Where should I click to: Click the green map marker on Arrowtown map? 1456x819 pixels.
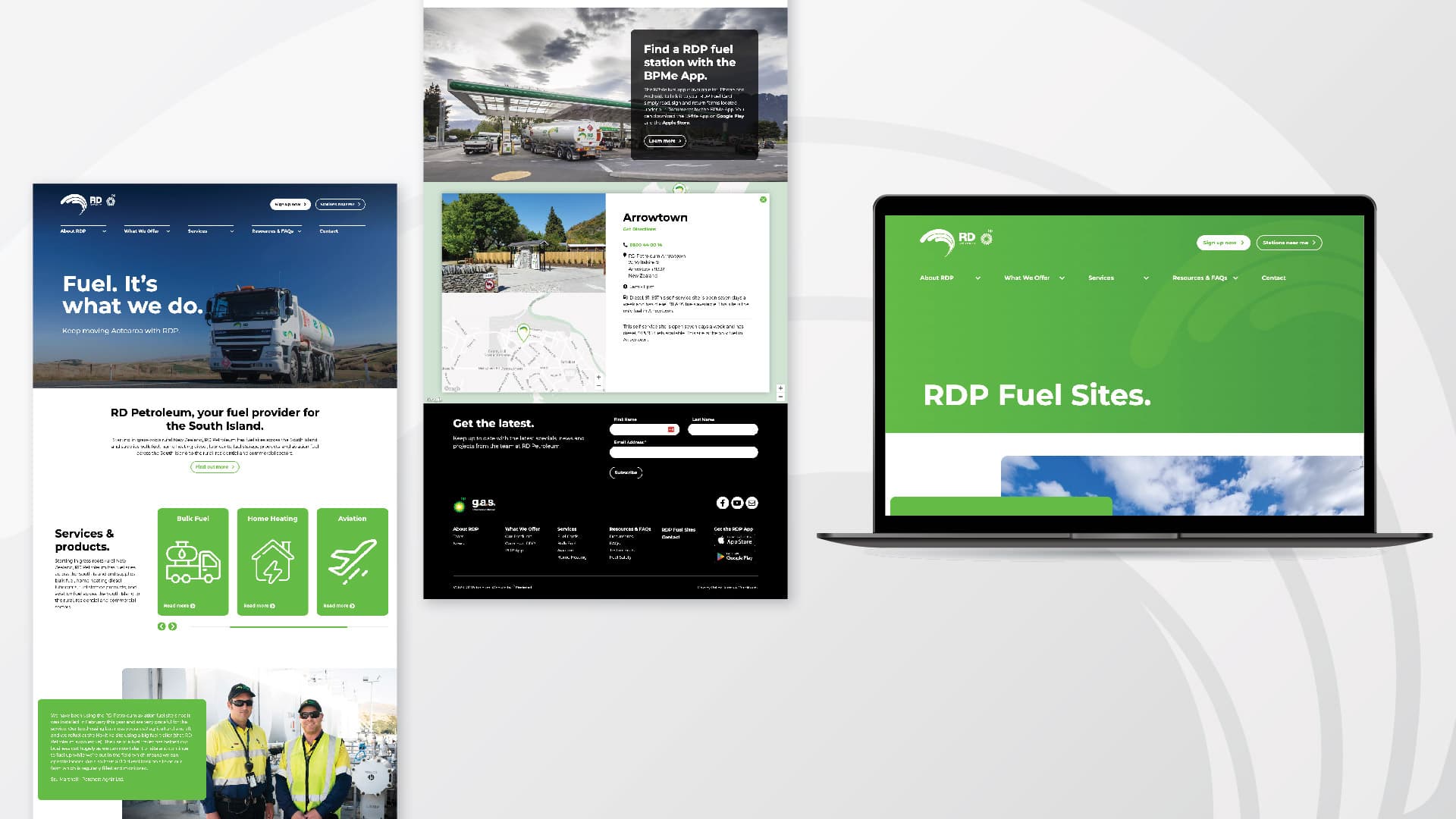pyautogui.click(x=522, y=331)
